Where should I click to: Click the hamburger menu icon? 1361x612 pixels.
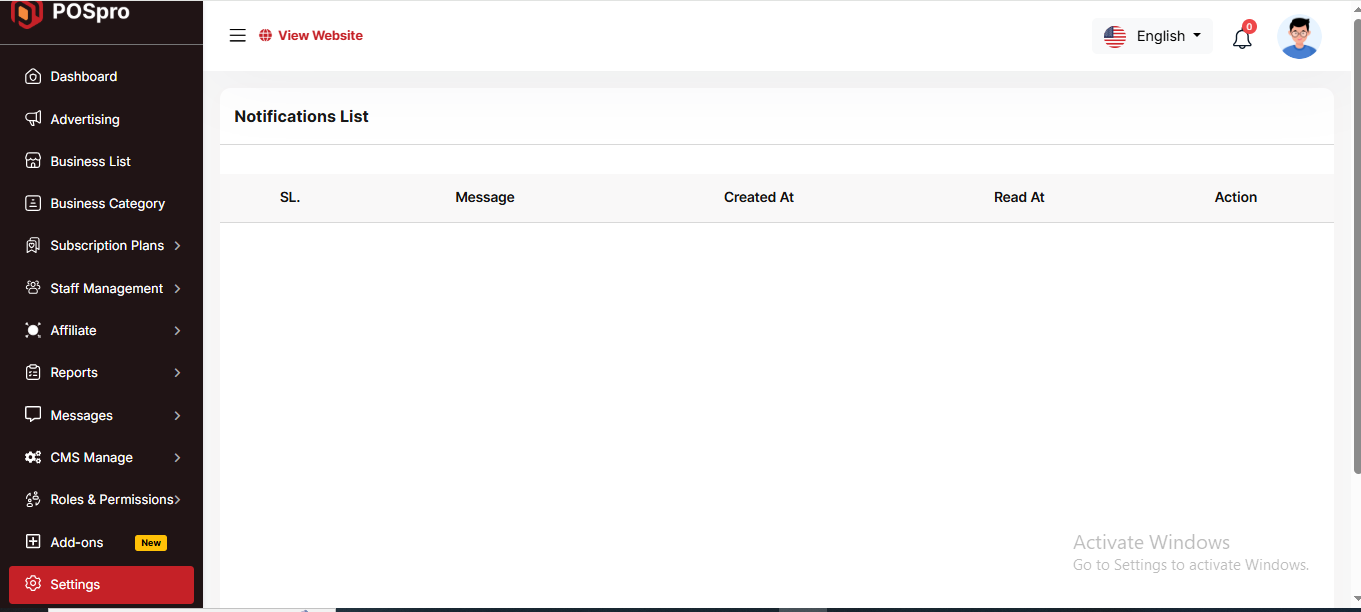(x=237, y=36)
